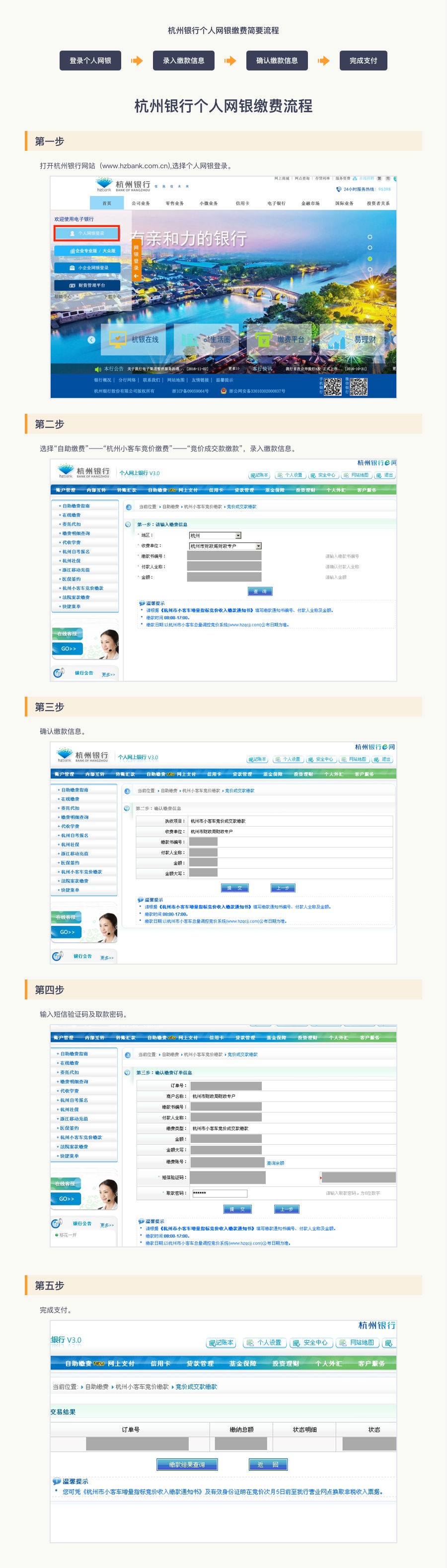Click the 个人网银登录 login button
447x1568 pixels.
pyautogui.click(x=86, y=233)
